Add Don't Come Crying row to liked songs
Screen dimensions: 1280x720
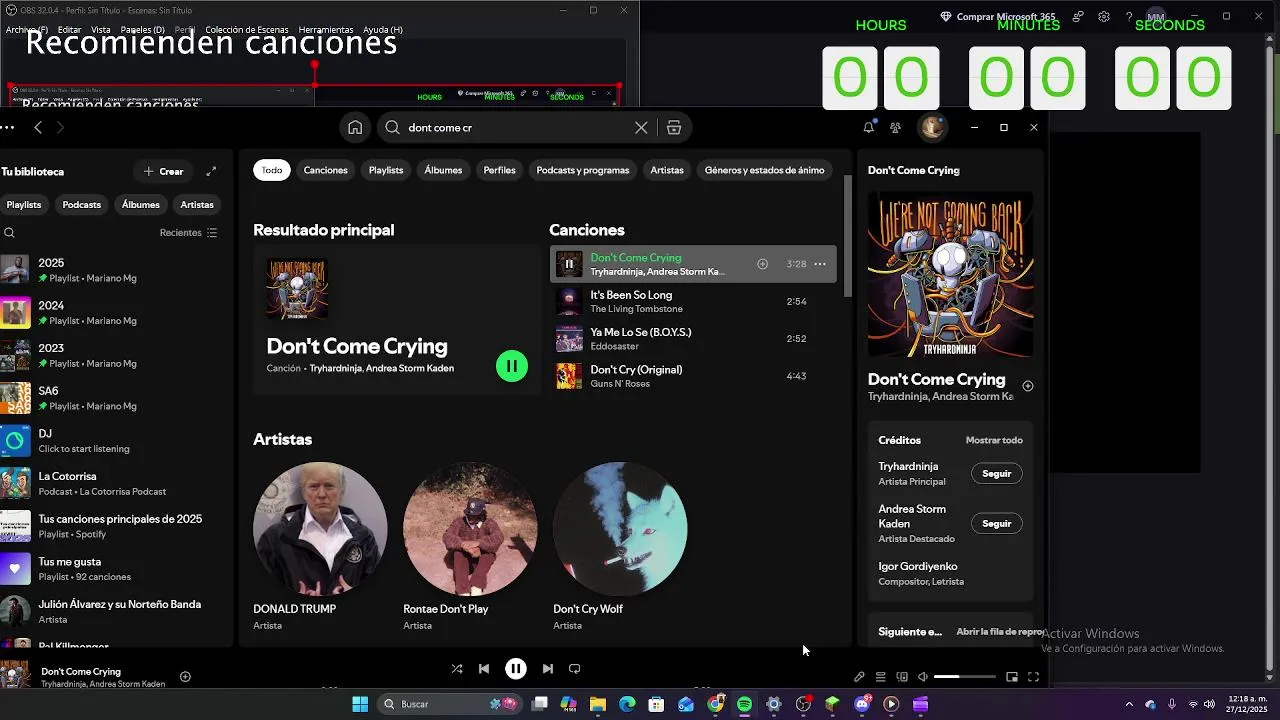762,264
